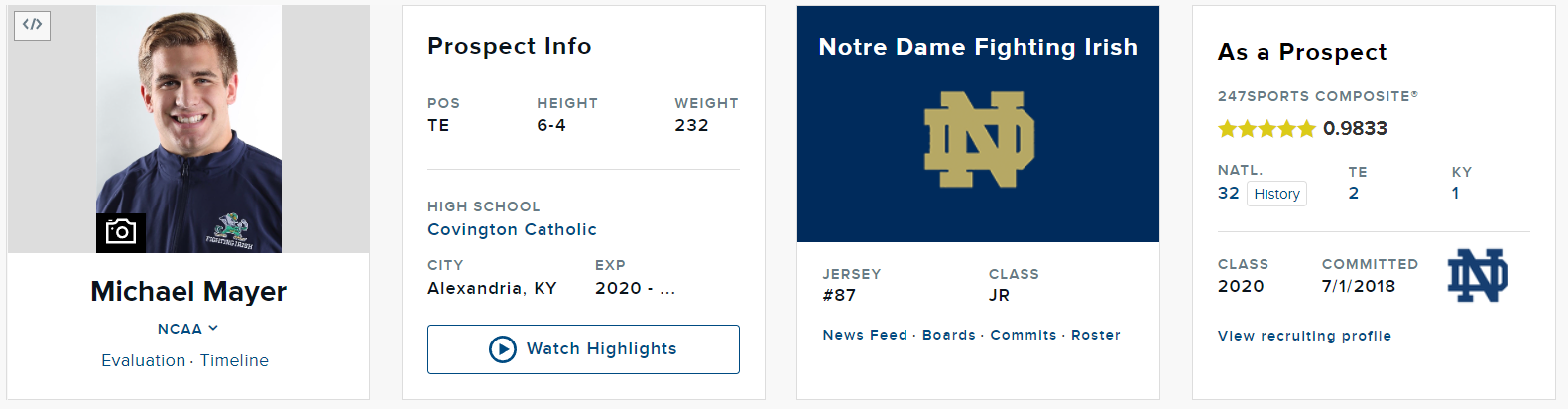
Task: Open Notre Dame Commits page
Action: 1024,335
